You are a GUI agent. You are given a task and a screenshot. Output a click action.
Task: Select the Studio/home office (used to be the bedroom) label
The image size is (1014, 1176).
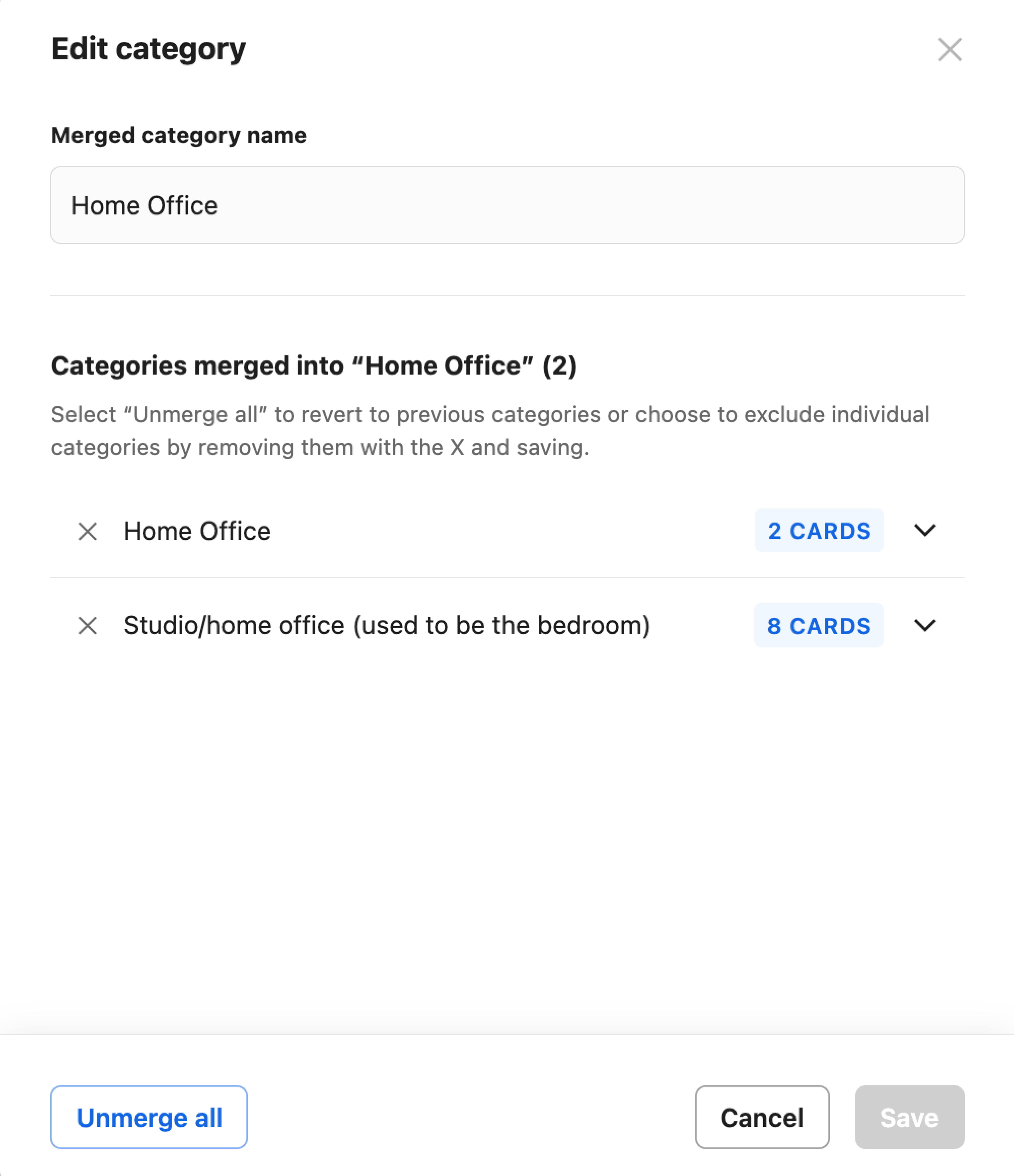(387, 626)
